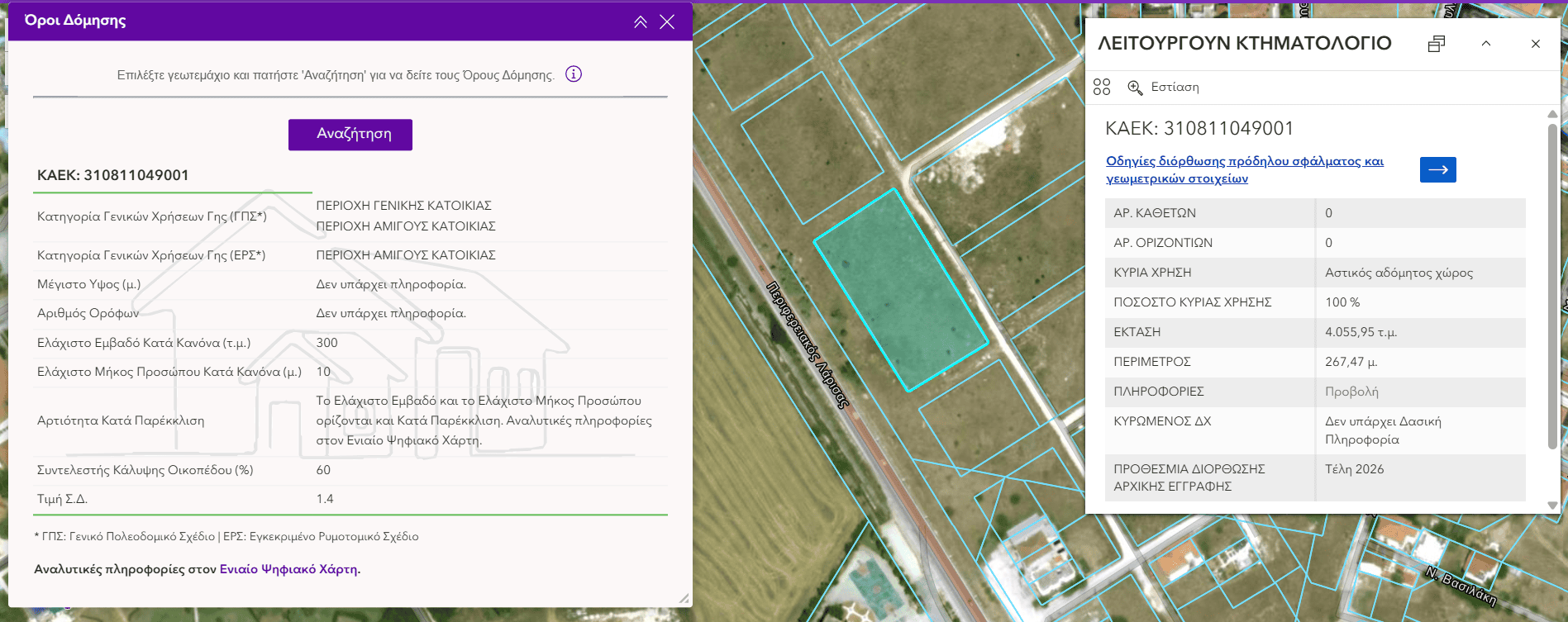This screenshot has width=1568, height=622.
Task: Click the blue arrow button
Action: point(1437,169)
